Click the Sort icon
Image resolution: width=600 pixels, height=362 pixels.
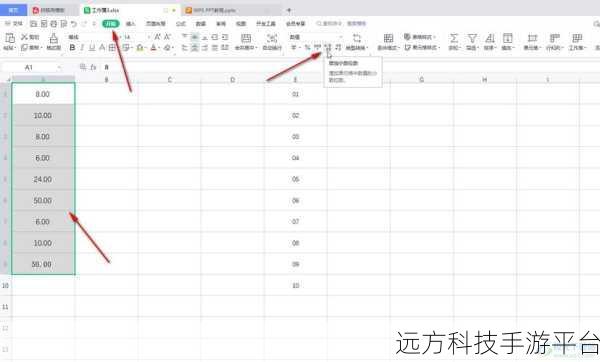[490, 38]
